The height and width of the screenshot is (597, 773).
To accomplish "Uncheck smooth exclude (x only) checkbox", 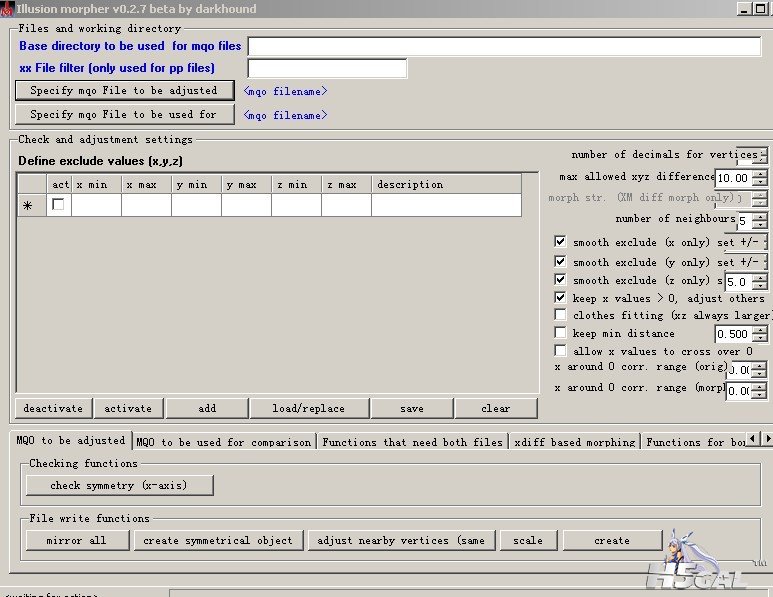I will tap(560, 242).
